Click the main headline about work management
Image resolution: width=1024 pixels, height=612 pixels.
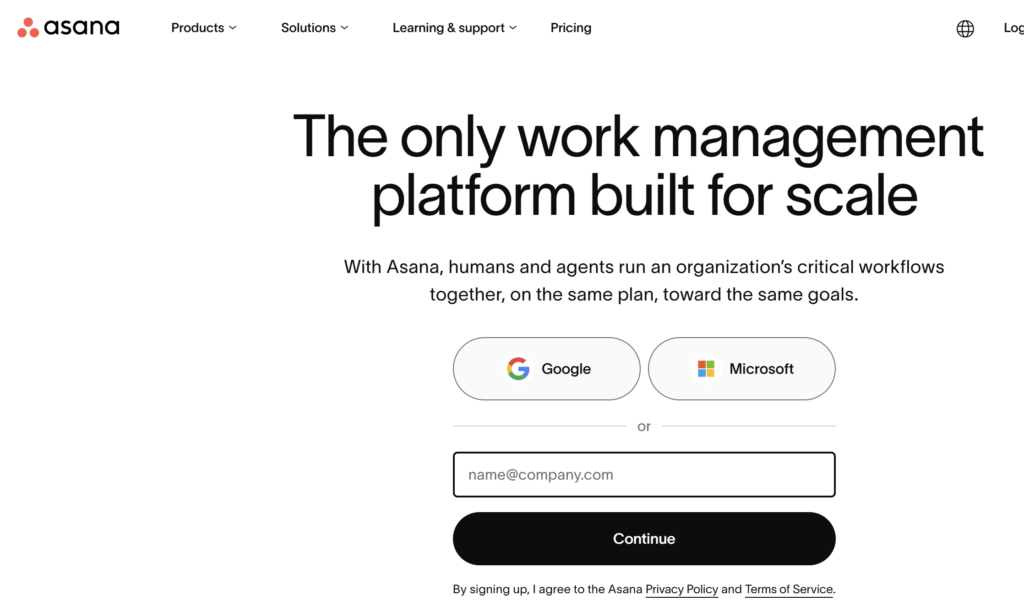click(x=638, y=166)
